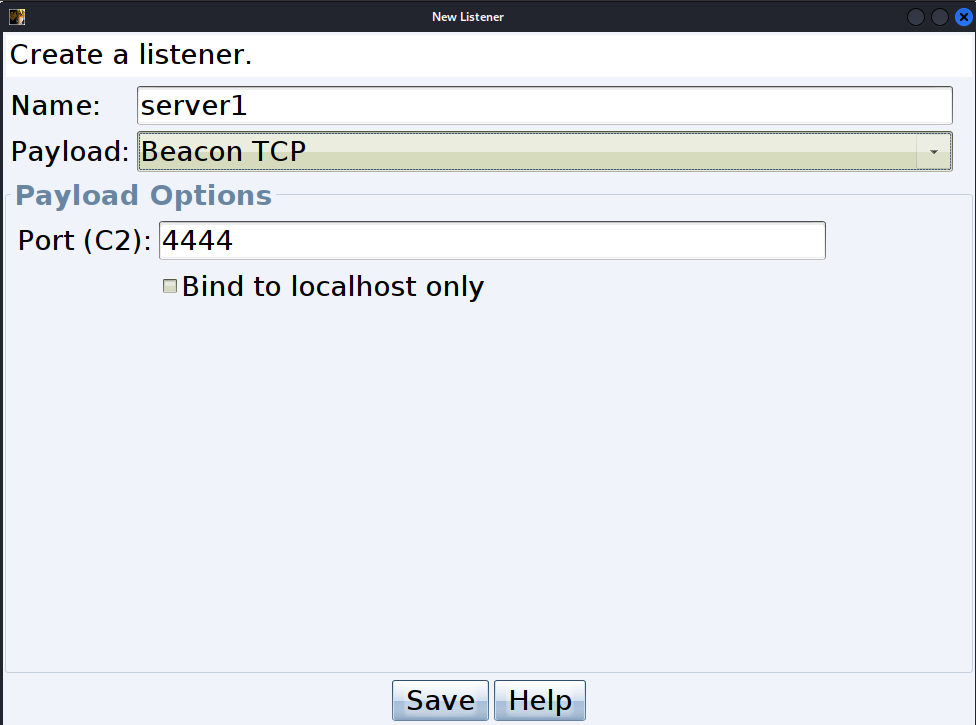976x725 pixels.
Task: Click the Name field containing server1
Action: pyautogui.click(x=545, y=106)
